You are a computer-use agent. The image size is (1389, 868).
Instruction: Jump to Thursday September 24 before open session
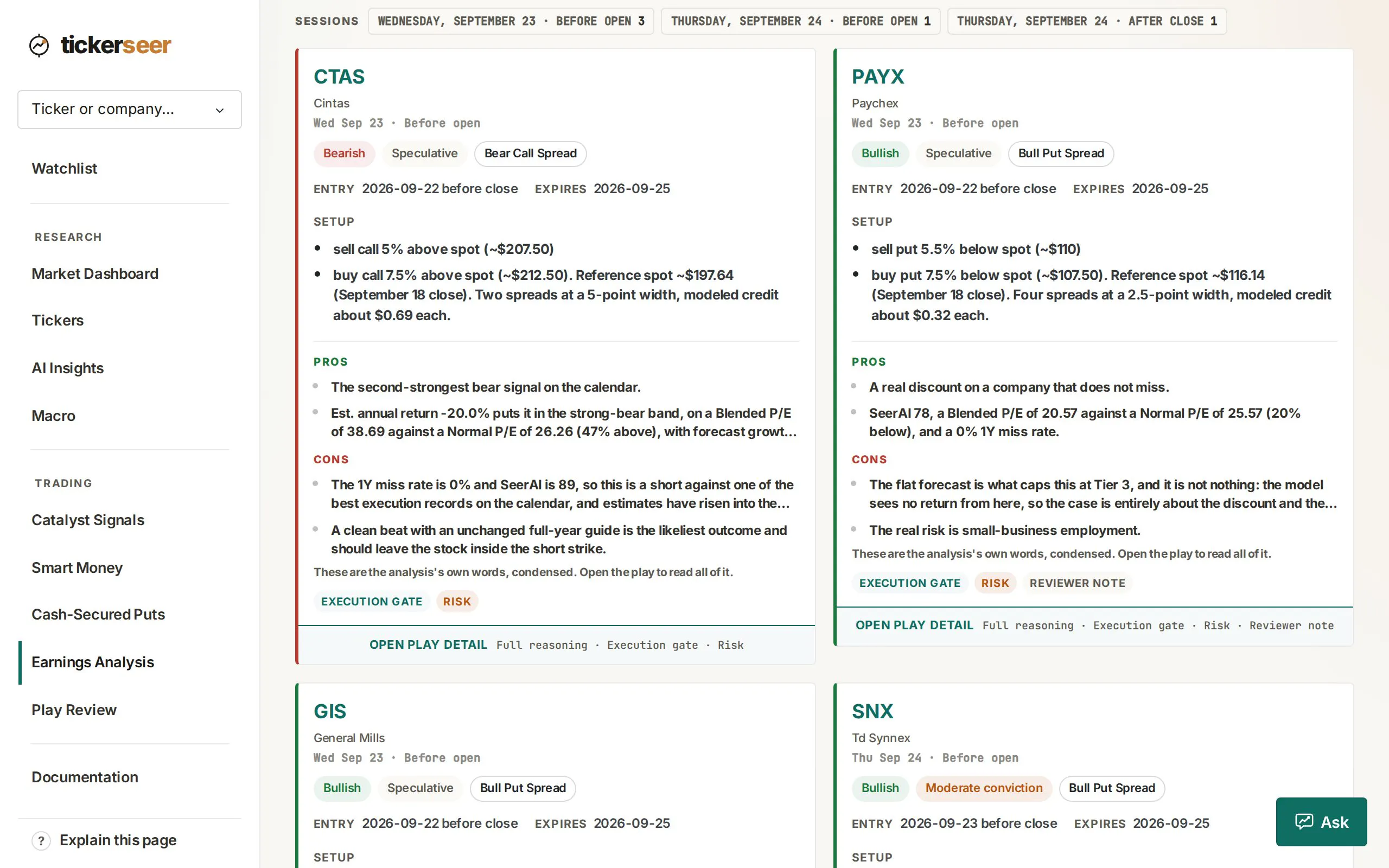coord(801,21)
